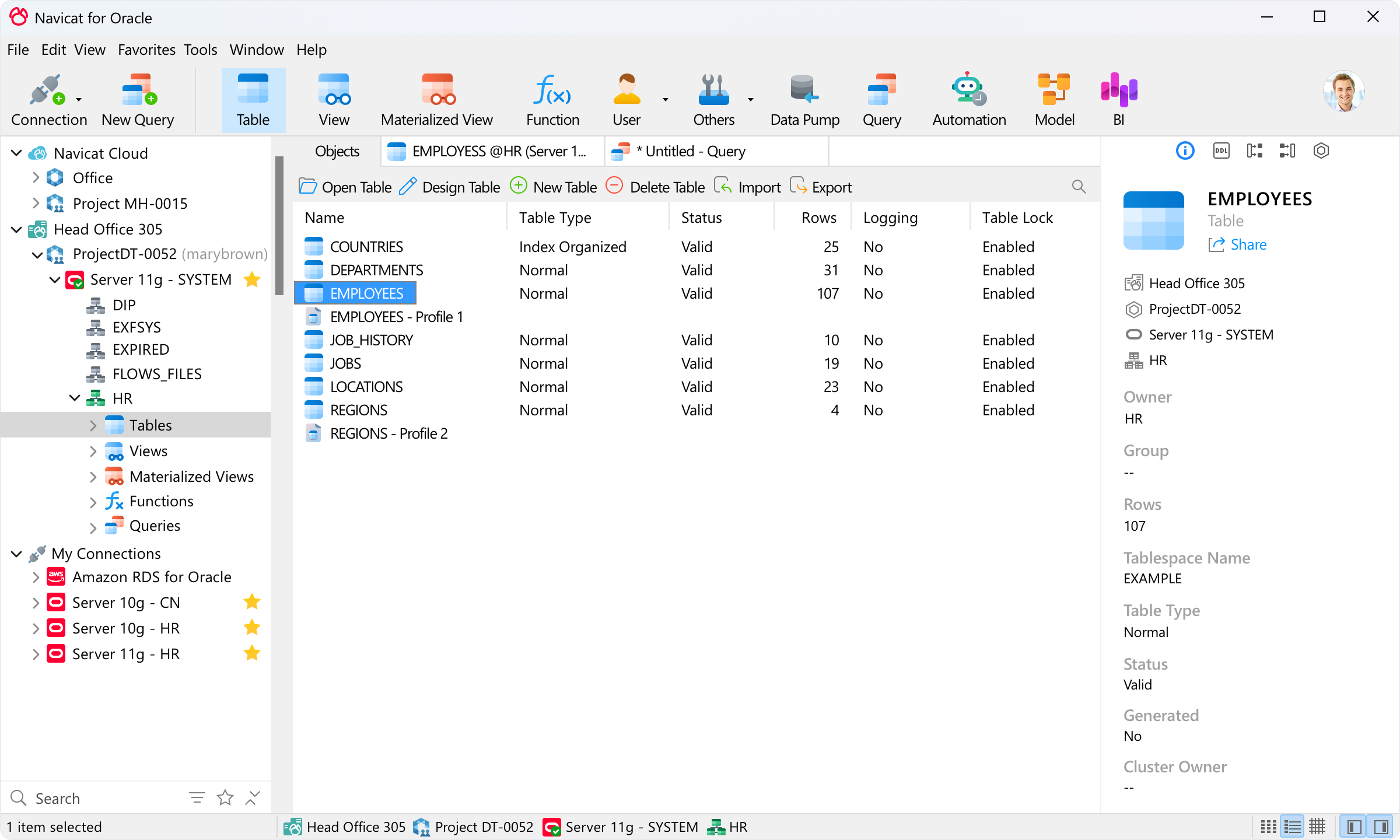1400x840 pixels.
Task: Open the Data Pump tool
Action: click(x=804, y=99)
